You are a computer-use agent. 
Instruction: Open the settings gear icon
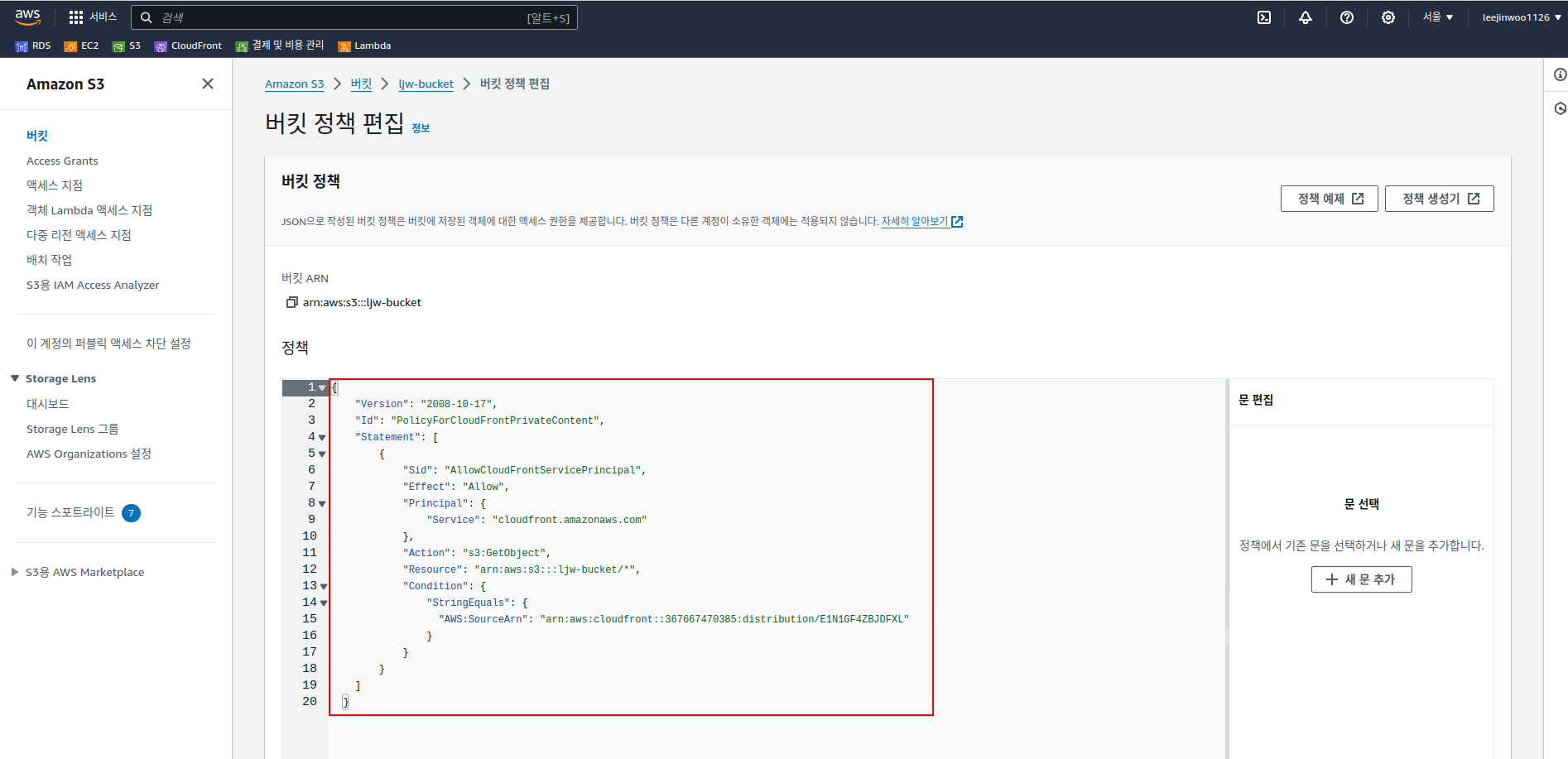point(1388,17)
